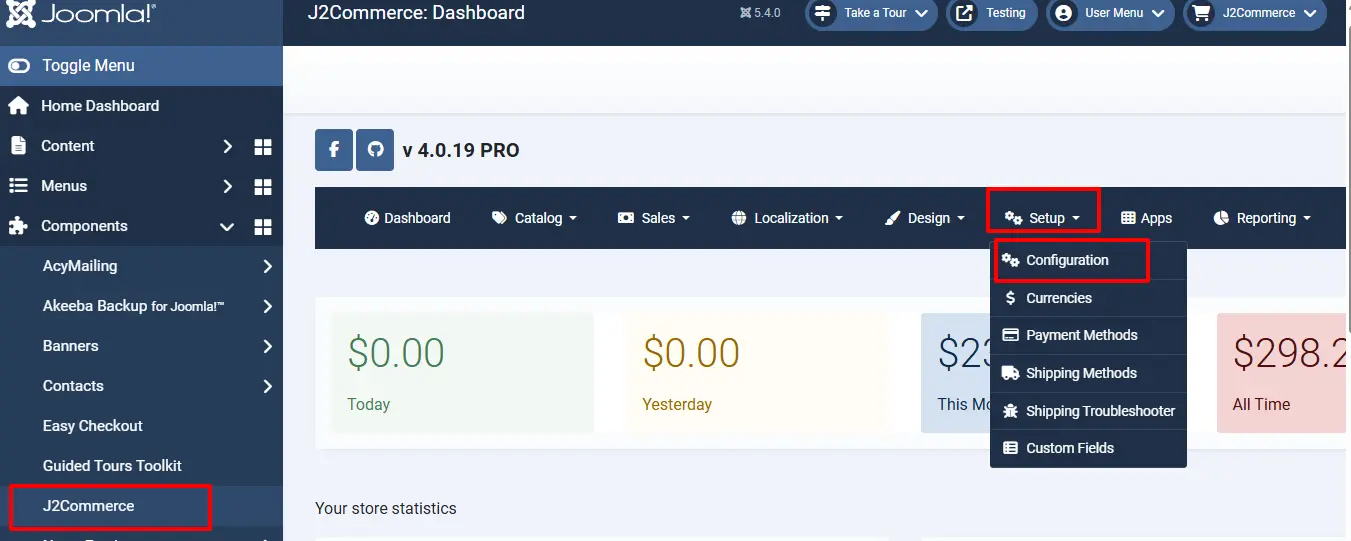Select Custom Fields from Setup menu

pyautogui.click(x=1088, y=448)
